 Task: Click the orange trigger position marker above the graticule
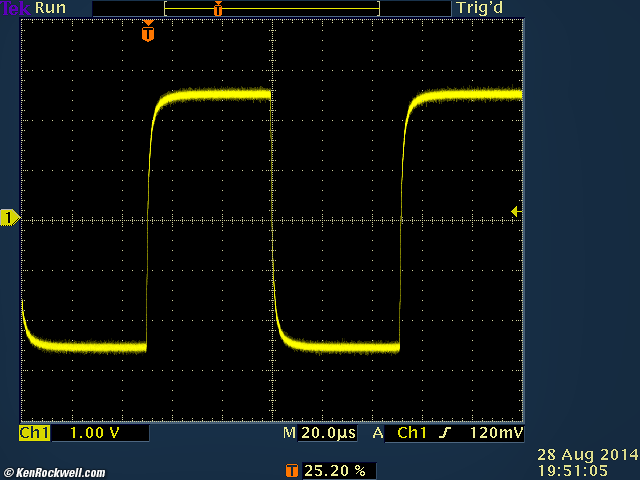pos(148,33)
